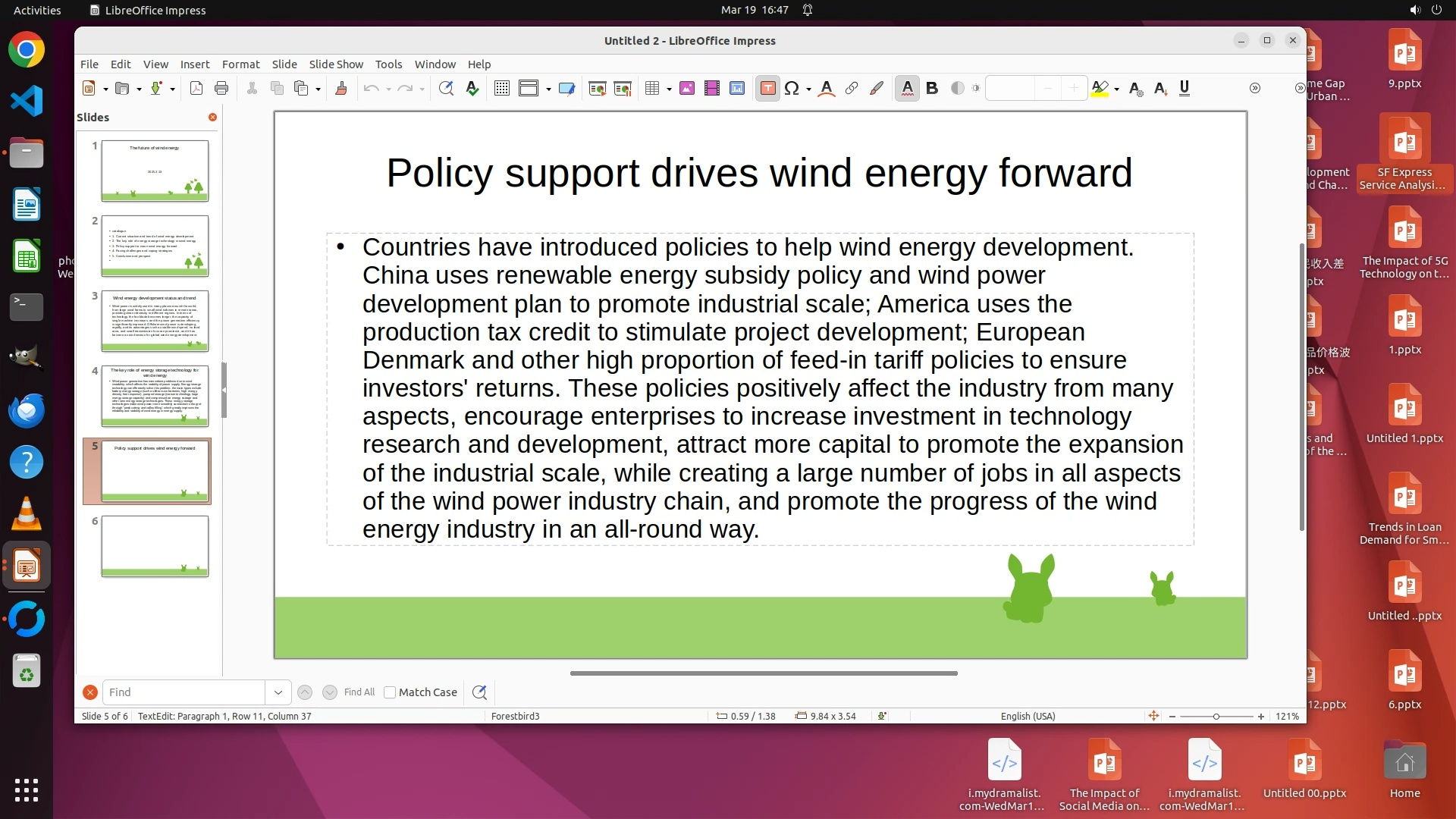Enable the Match Case checkbox
1456x819 pixels.
[390, 692]
